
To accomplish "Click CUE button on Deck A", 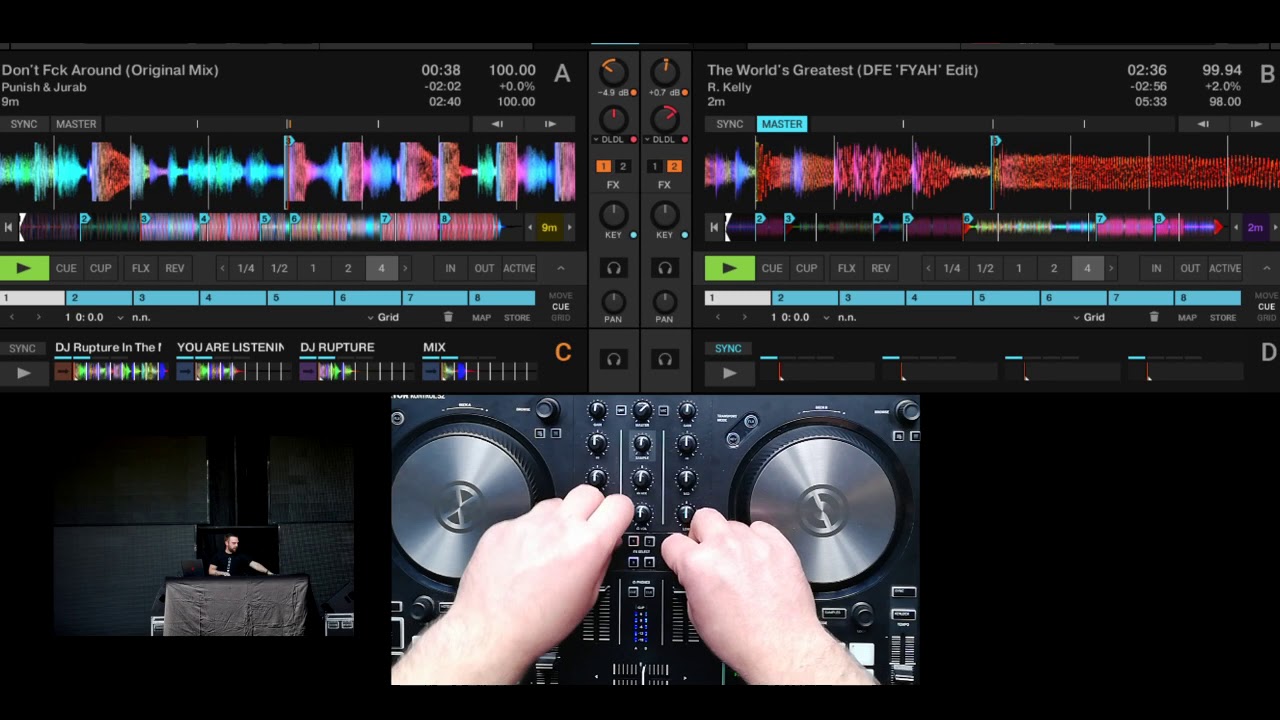I will tap(66, 268).
